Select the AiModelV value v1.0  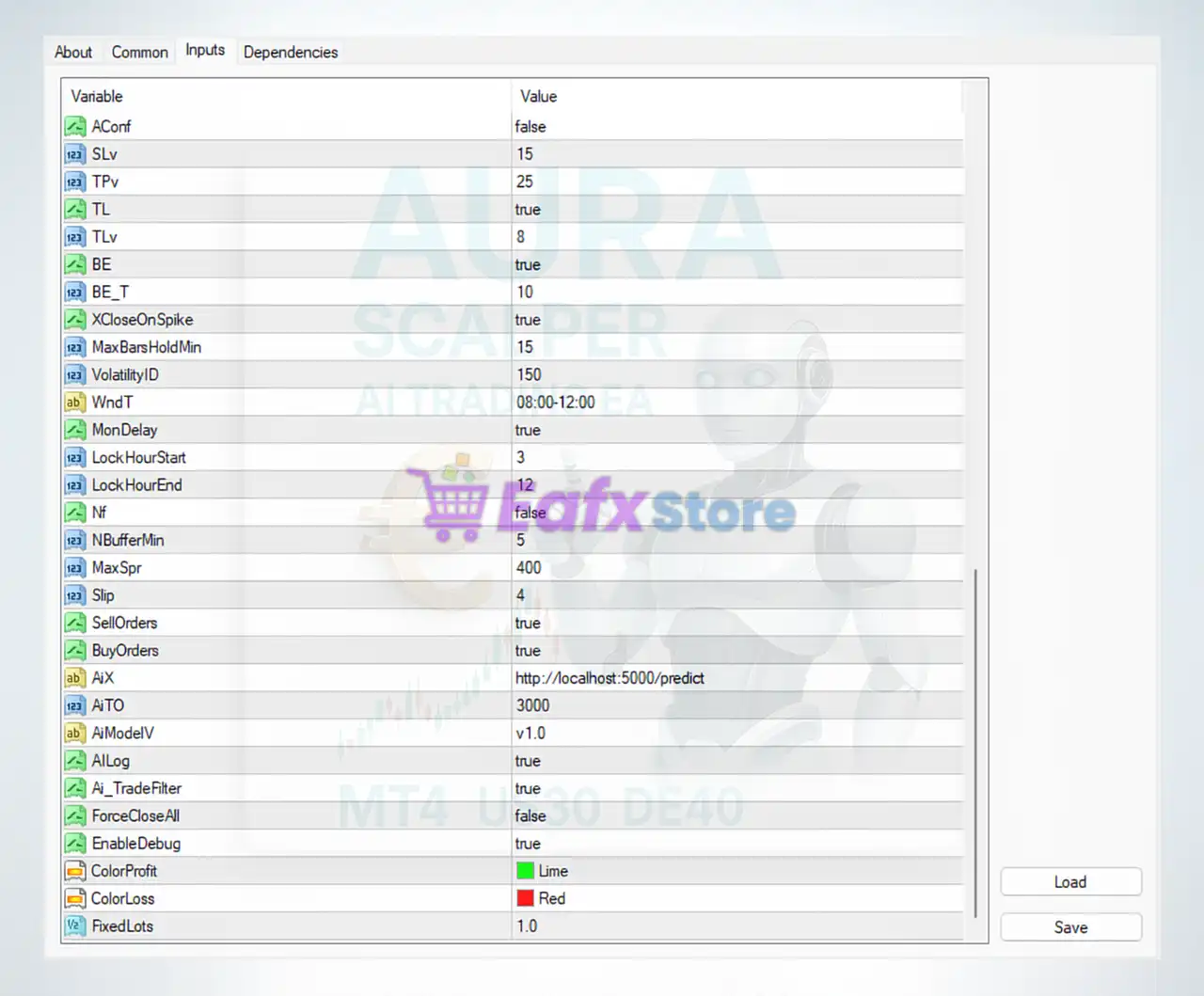point(531,733)
